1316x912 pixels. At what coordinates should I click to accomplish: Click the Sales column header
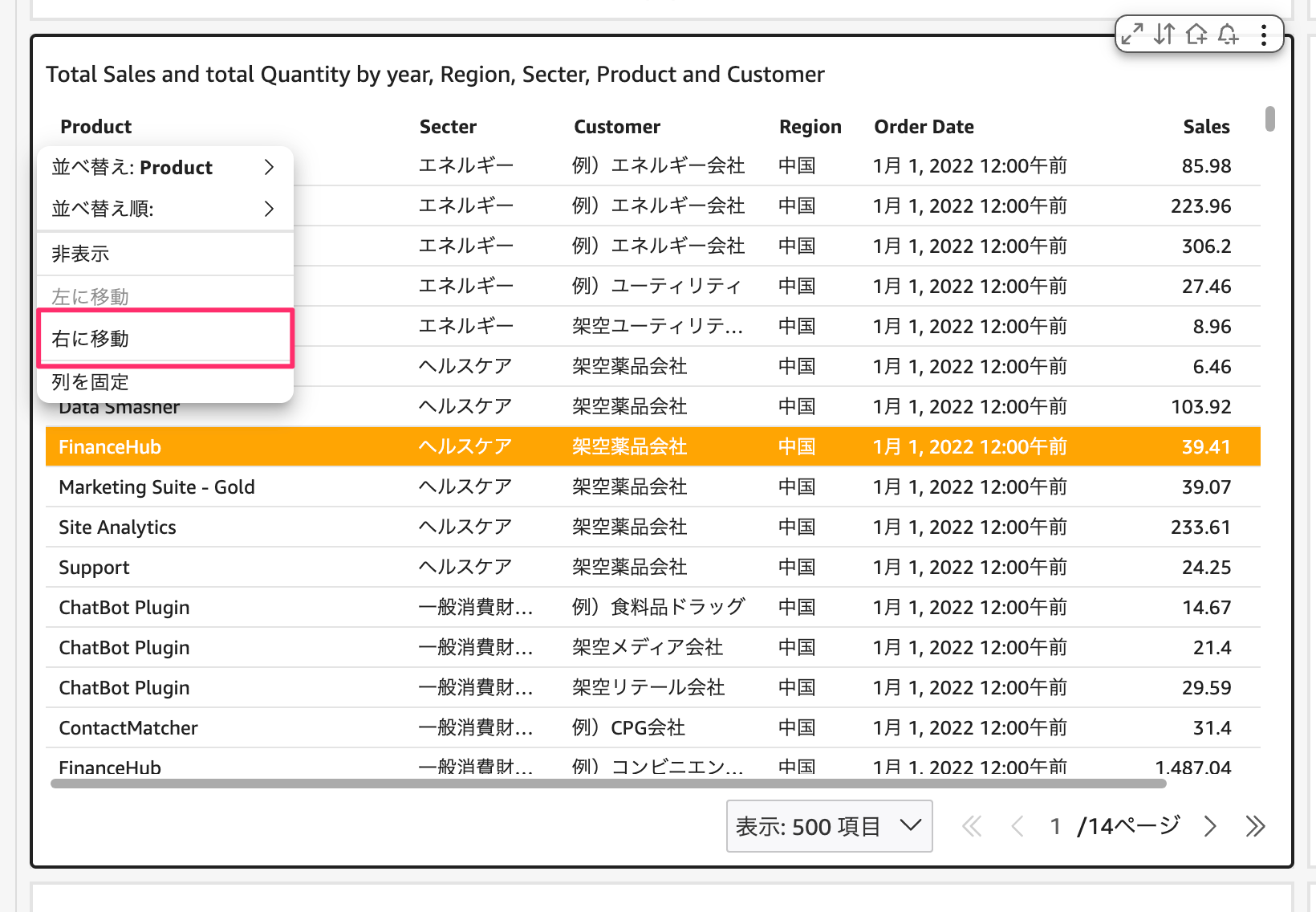point(1205,127)
